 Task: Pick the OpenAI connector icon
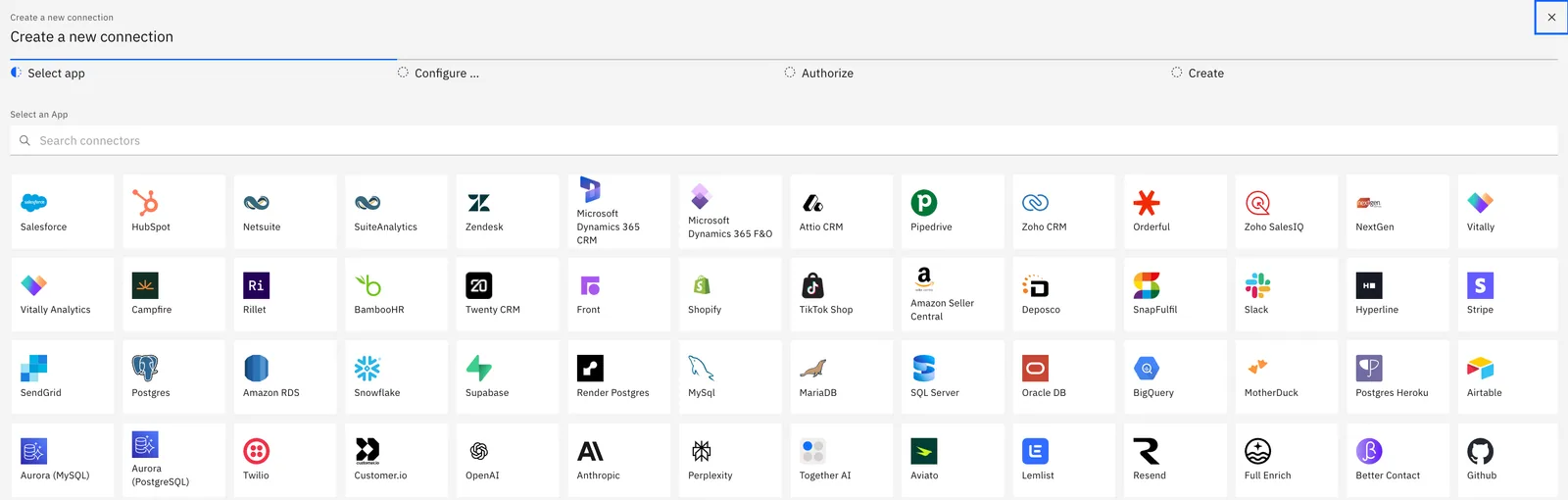tap(479, 451)
